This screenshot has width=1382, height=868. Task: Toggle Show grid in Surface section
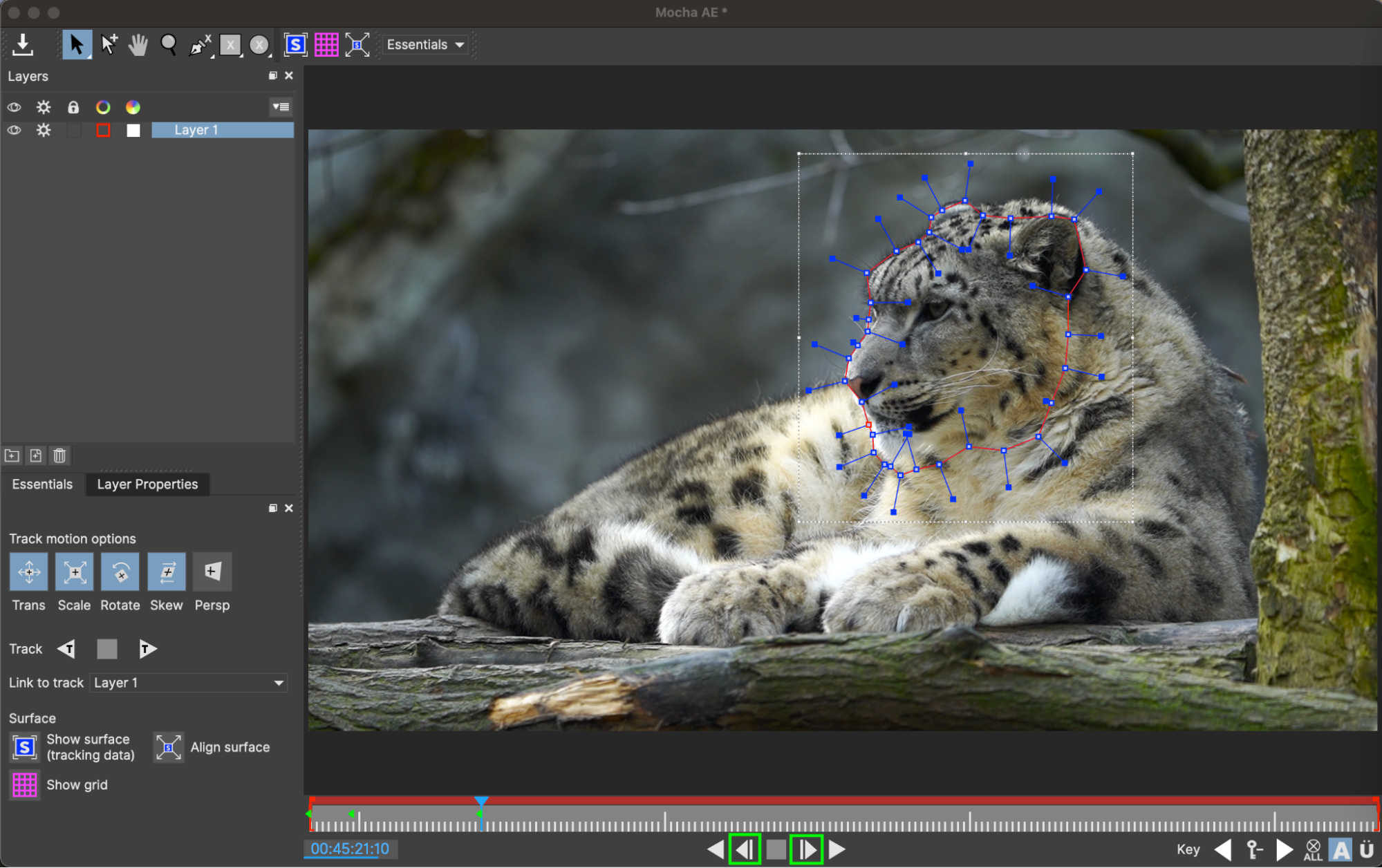25,784
